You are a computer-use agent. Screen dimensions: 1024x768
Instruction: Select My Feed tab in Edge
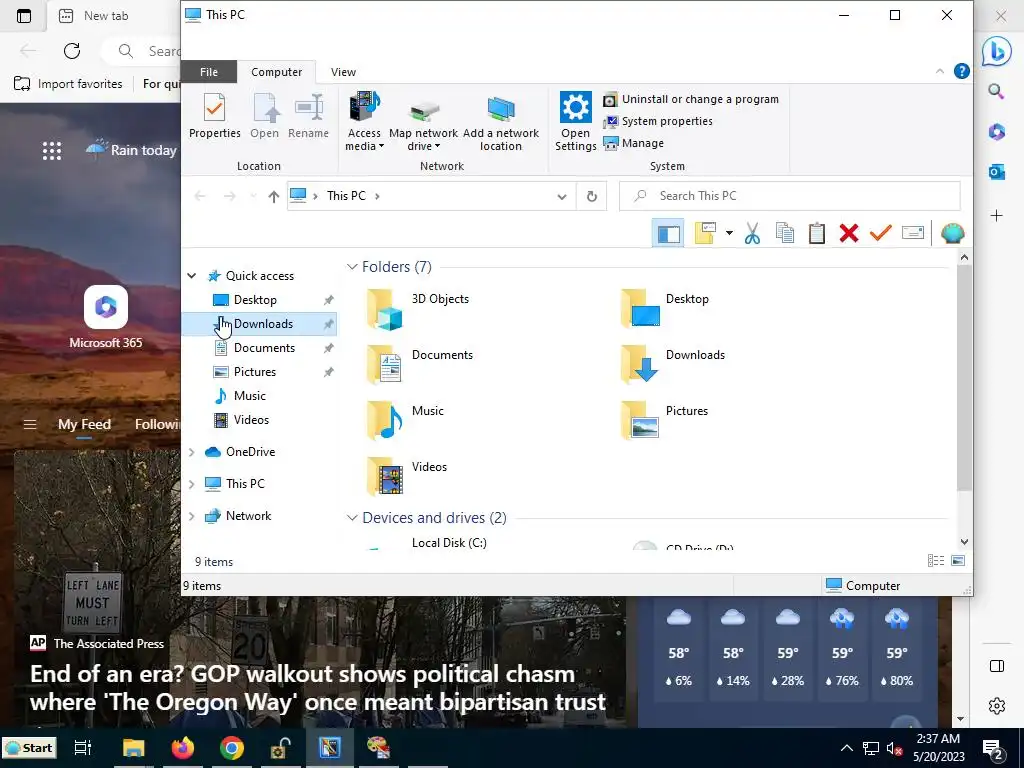tap(84, 424)
